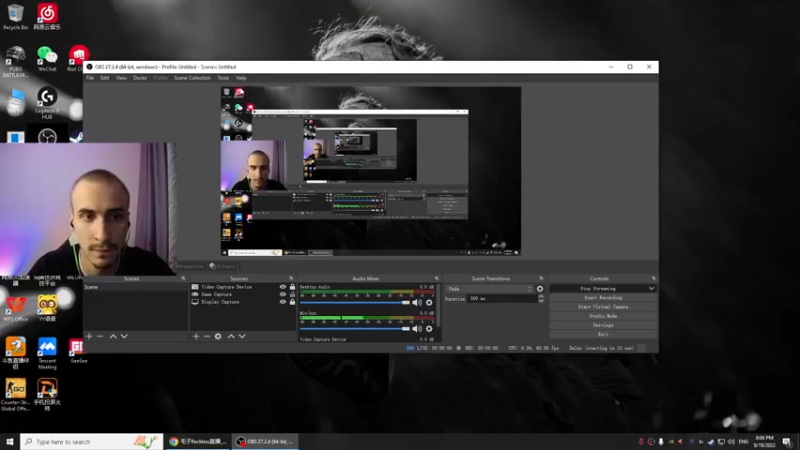The height and width of the screenshot is (450, 800).
Task: Decrease the transition duration with down arrow
Action: point(541,301)
